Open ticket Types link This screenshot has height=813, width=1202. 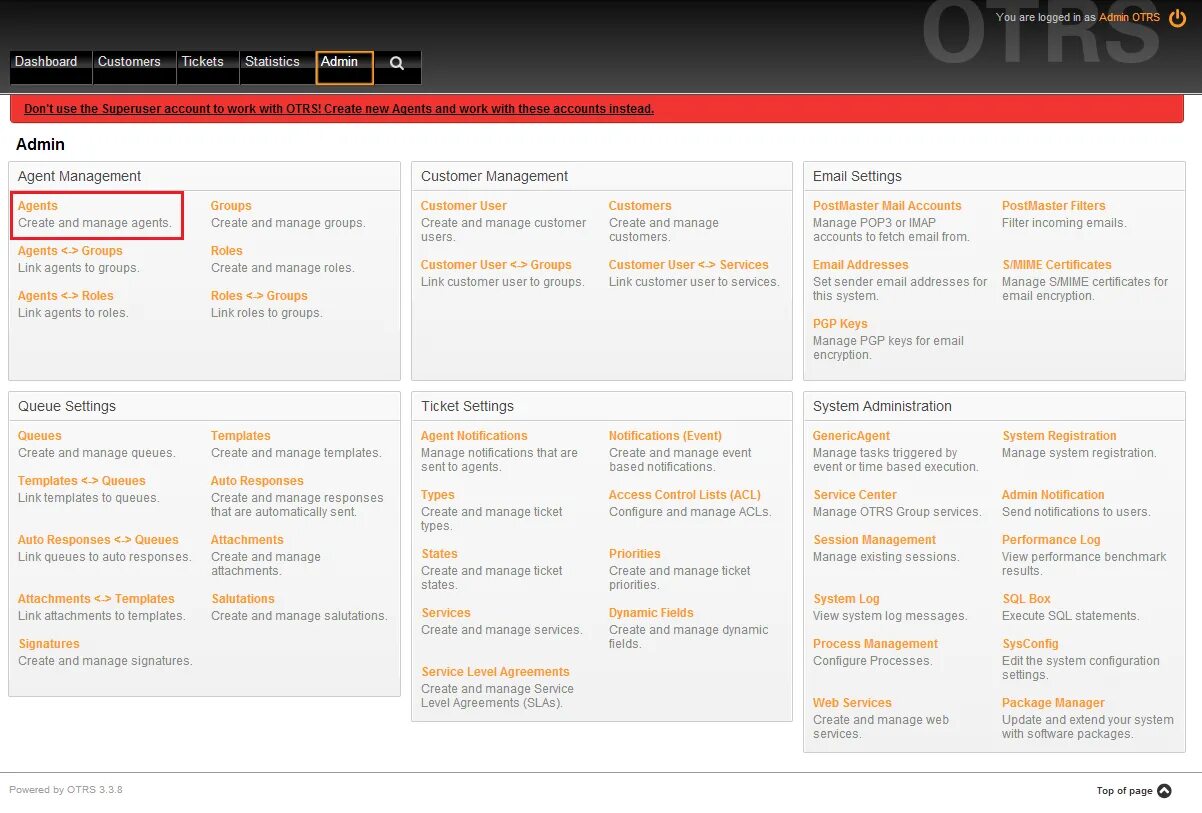(x=438, y=495)
